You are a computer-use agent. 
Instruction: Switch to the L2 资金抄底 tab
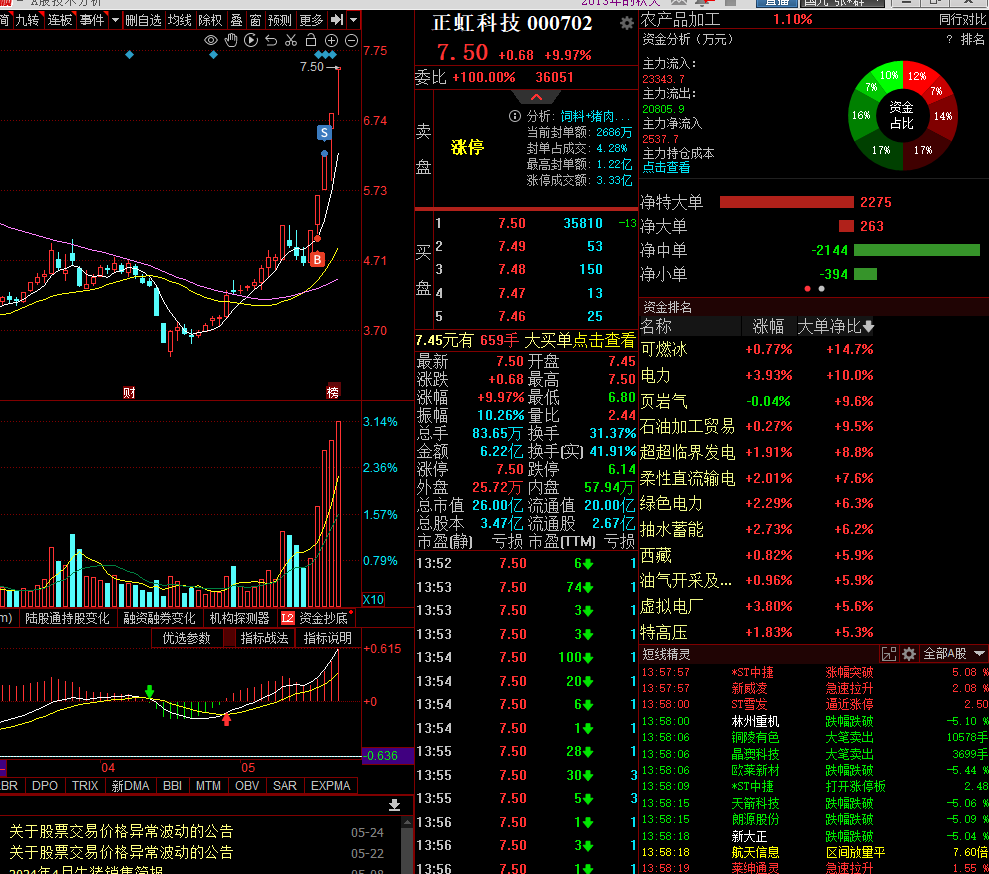pyautogui.click(x=315, y=618)
